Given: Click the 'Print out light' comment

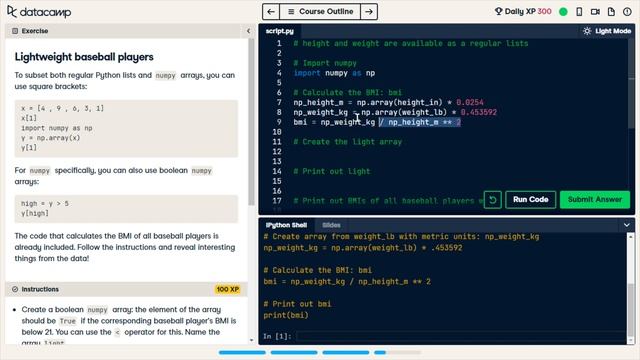Looking at the screenshot, I should [331, 171].
